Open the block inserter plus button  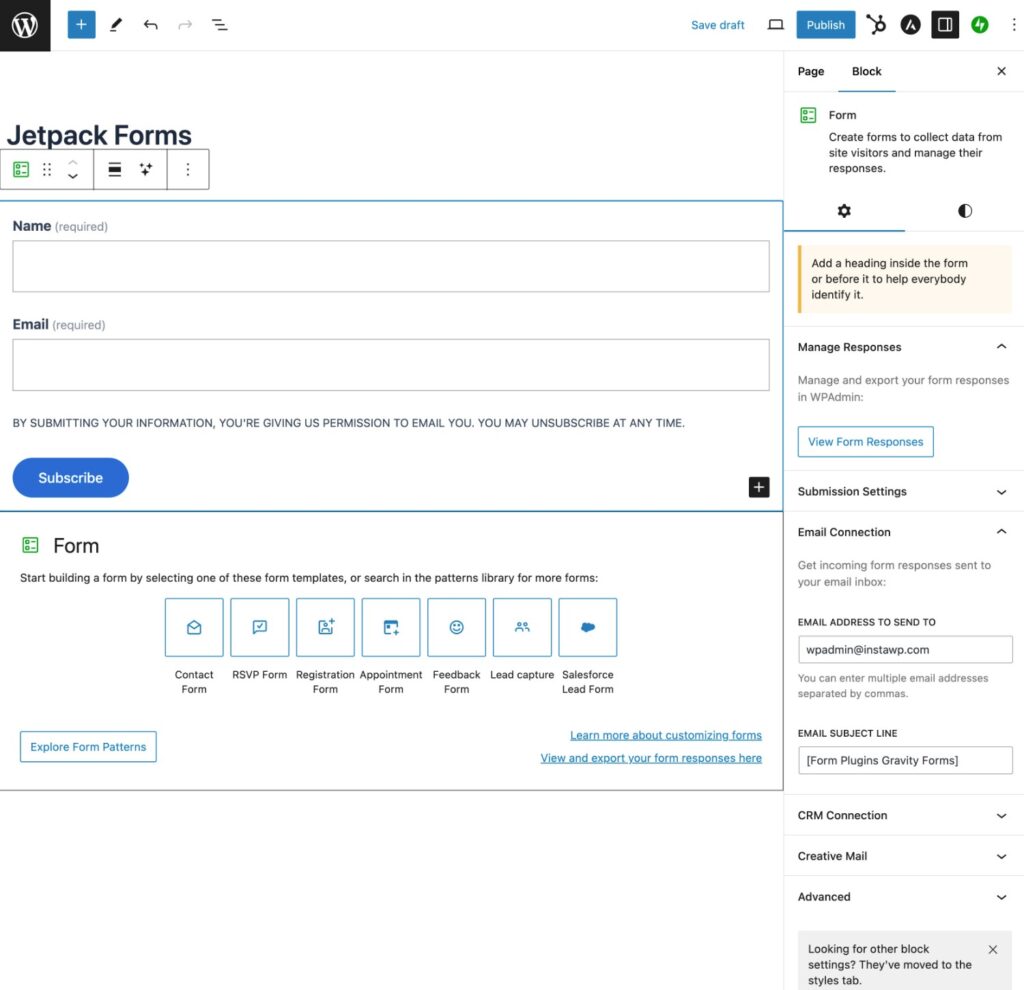coord(81,25)
